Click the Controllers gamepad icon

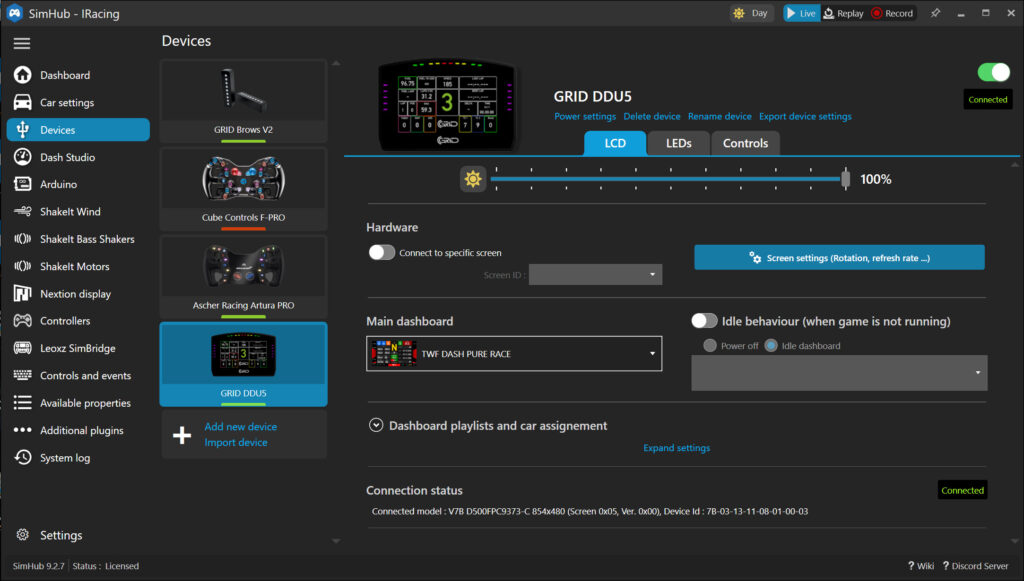(x=23, y=321)
